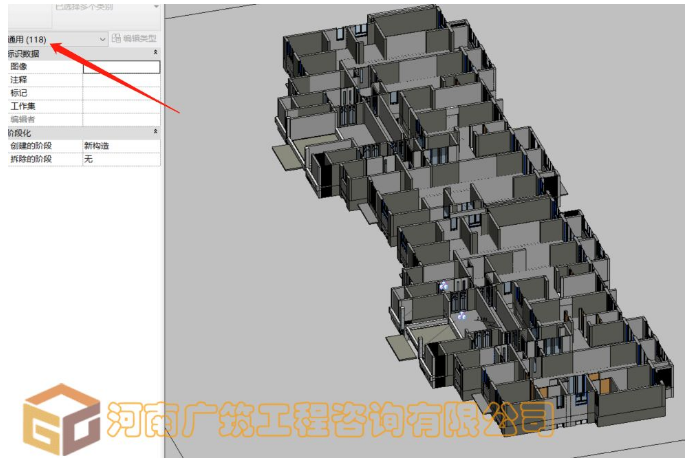693x466 pixels.
Task: Click the 新构造 phase value
Action: (x=97, y=145)
